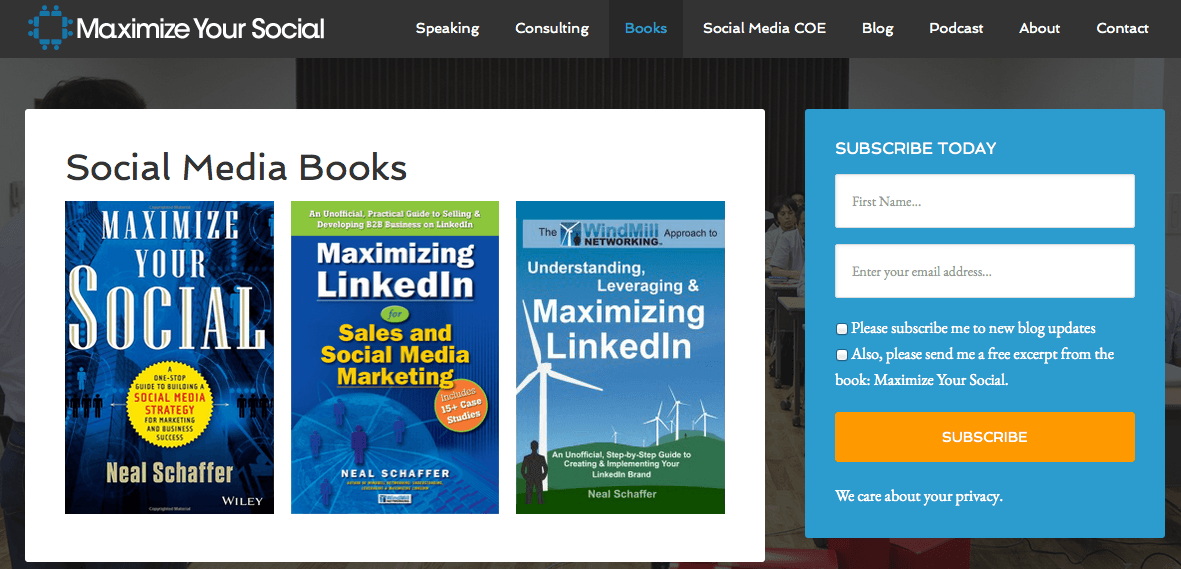
Task: Open Maximizing LinkedIn for Sales book cover
Action: (x=395, y=357)
